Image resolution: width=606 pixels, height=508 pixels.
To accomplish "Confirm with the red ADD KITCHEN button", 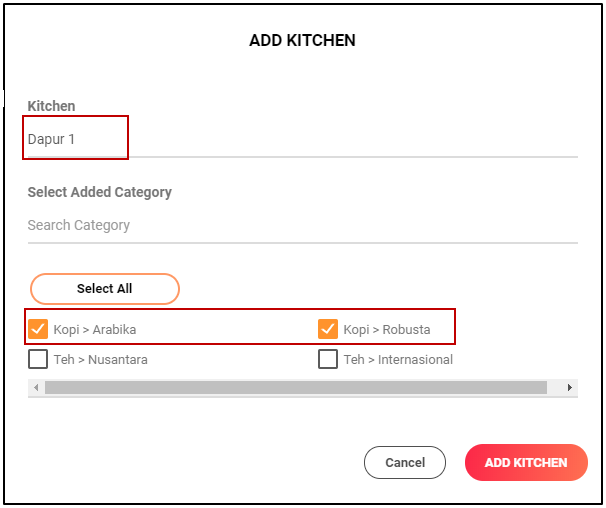I will 526,463.
